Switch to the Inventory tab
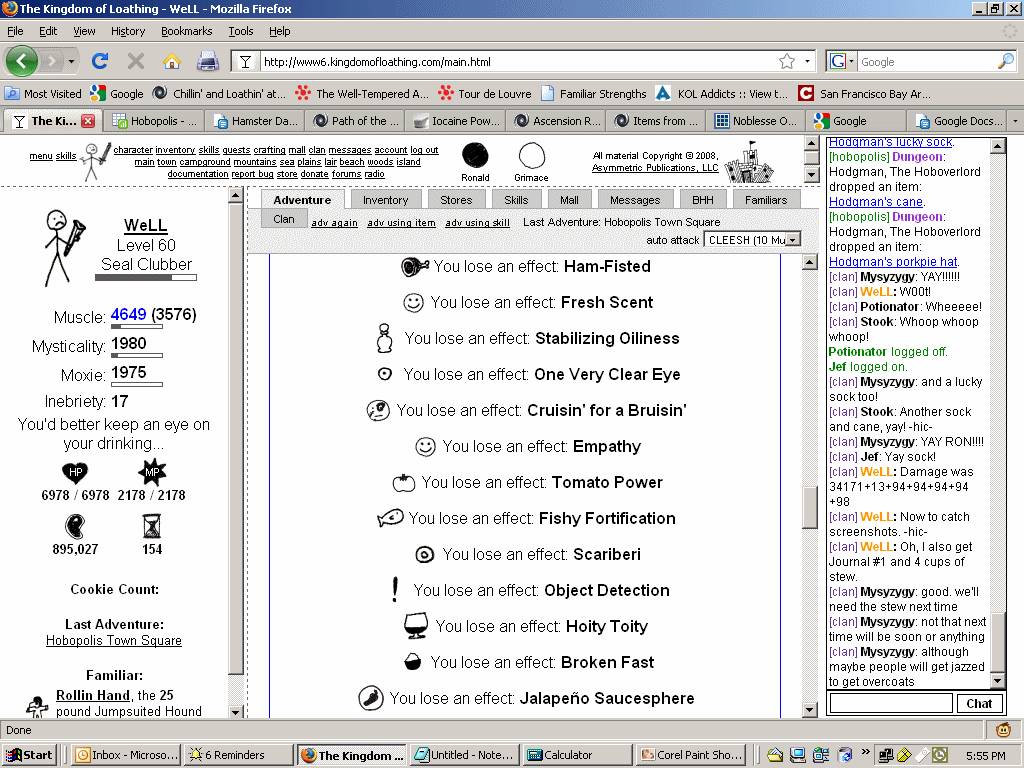 click(385, 200)
